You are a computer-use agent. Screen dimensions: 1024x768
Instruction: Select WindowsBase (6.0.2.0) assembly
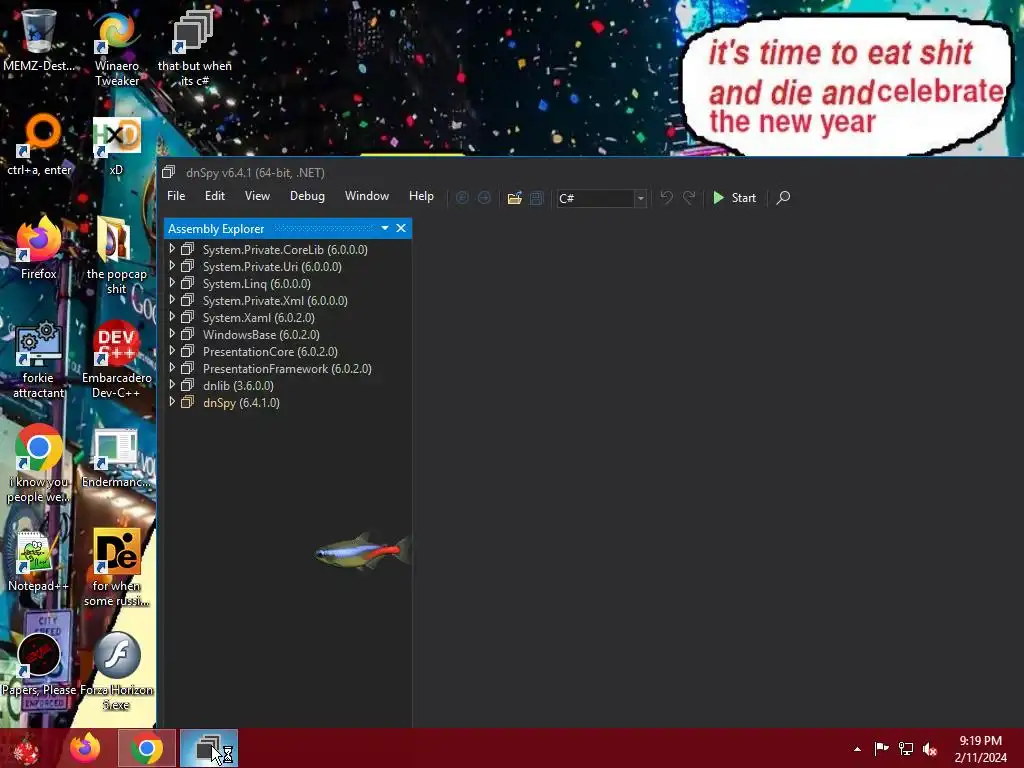point(261,334)
